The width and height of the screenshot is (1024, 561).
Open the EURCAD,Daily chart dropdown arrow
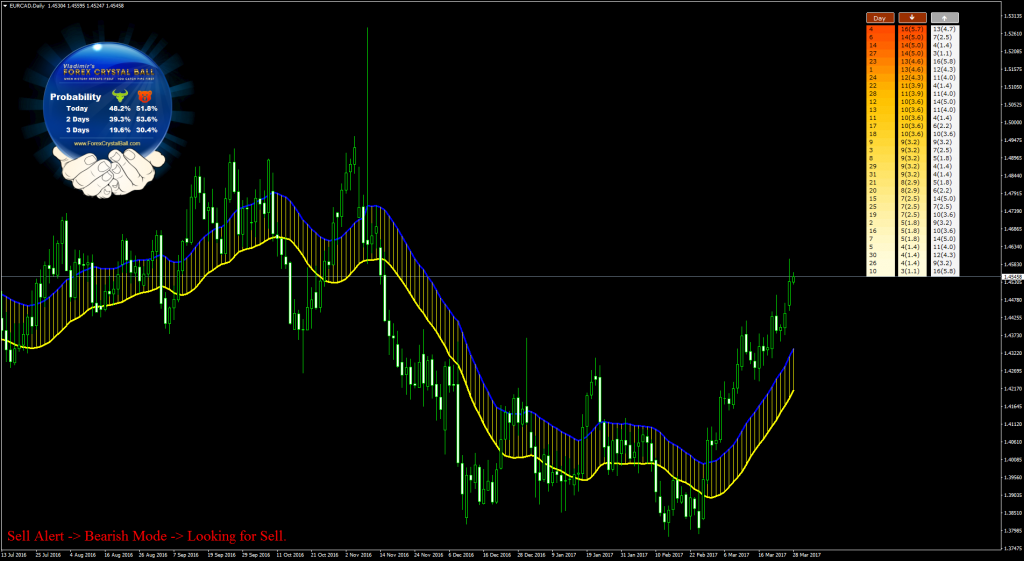[5, 5]
